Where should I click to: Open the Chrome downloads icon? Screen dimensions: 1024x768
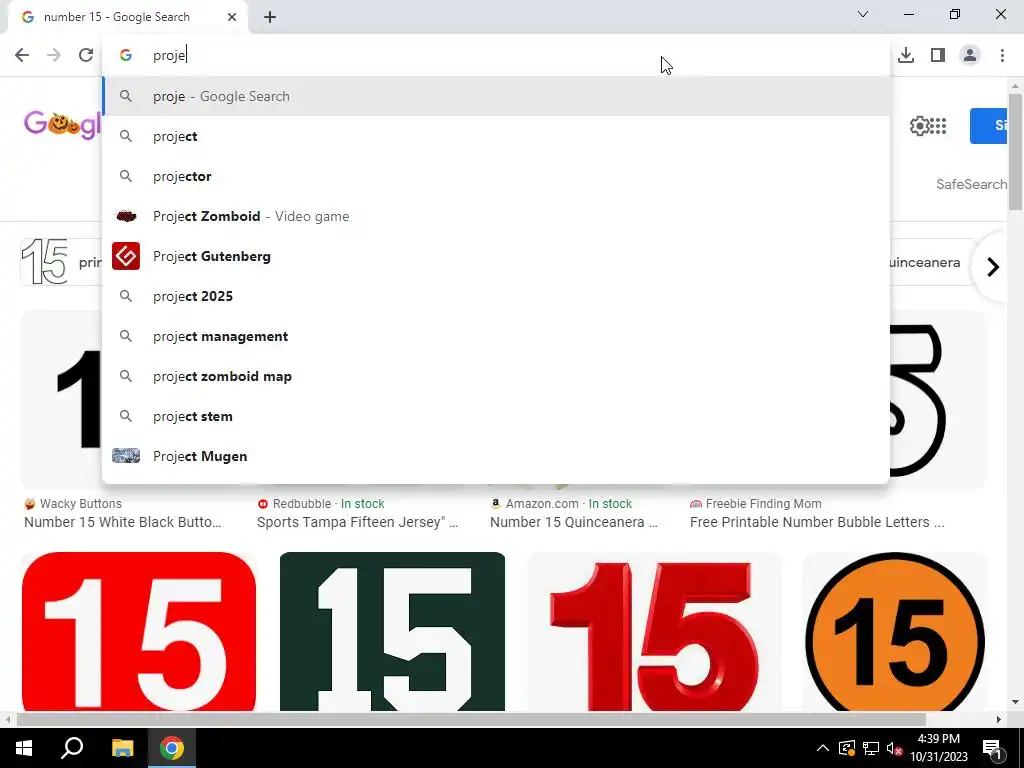(906, 55)
